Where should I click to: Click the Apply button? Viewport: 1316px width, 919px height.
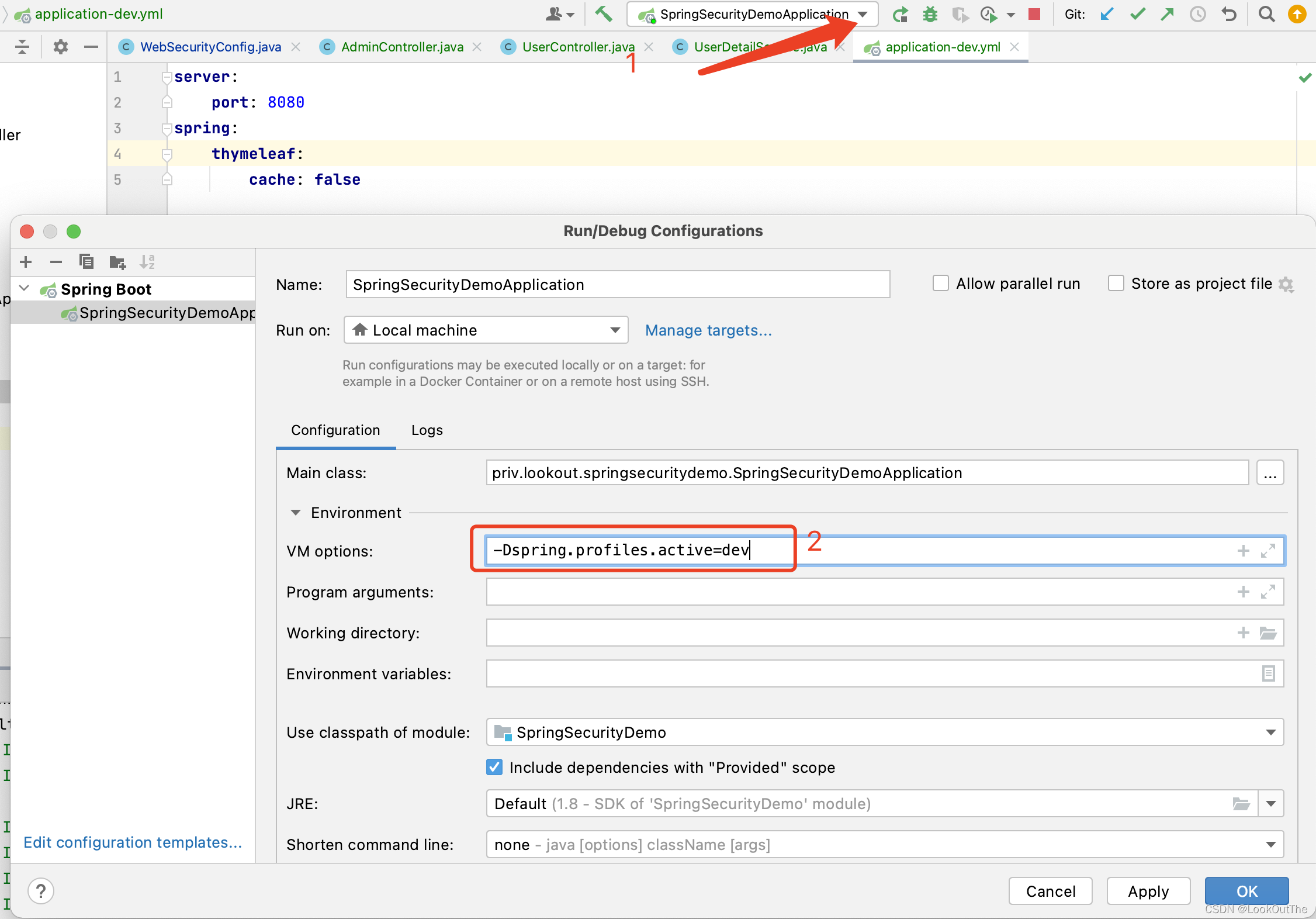point(1148,891)
